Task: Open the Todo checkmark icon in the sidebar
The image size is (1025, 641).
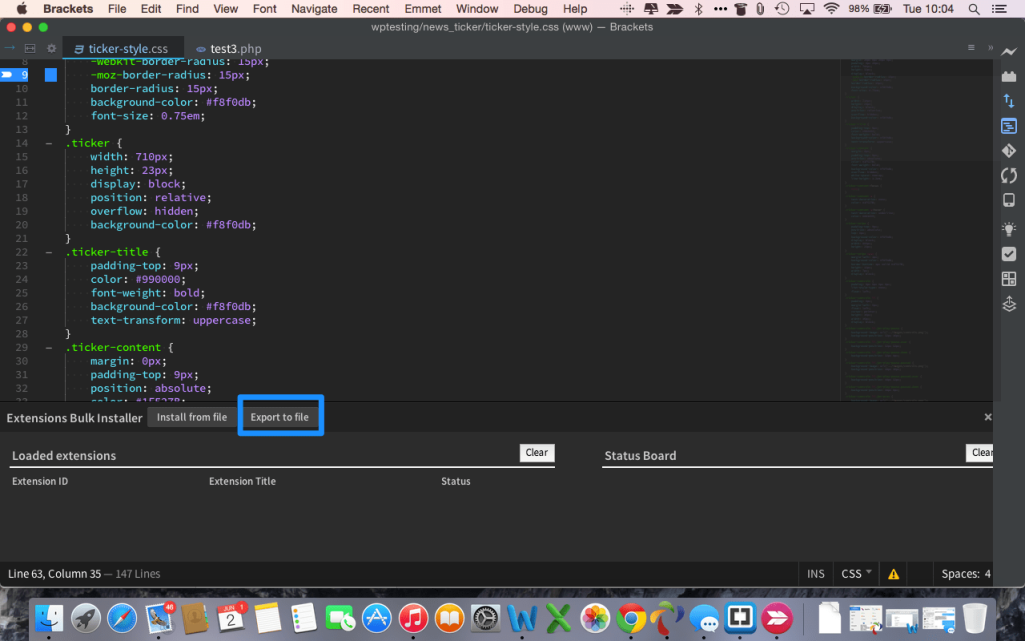Action: (x=1009, y=254)
